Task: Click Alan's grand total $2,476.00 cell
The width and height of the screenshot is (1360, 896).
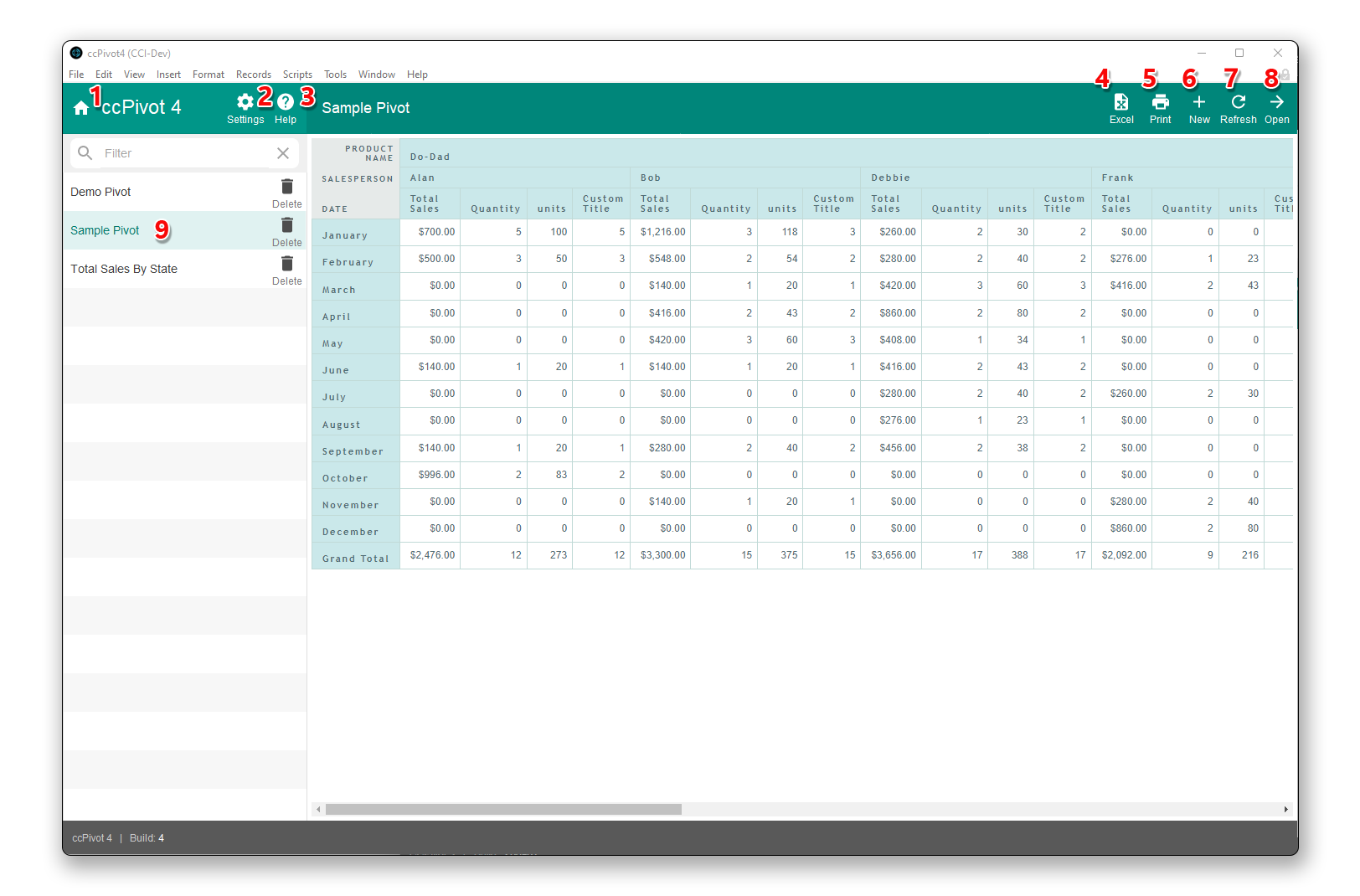Action: tap(430, 555)
